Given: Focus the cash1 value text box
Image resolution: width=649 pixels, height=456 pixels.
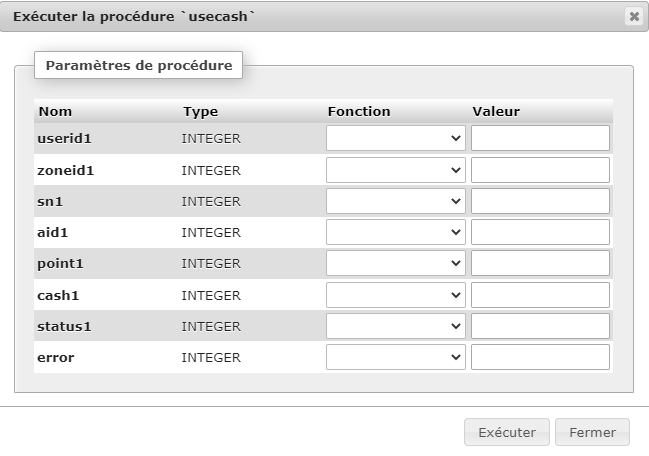Looking at the screenshot, I should [x=540, y=295].
